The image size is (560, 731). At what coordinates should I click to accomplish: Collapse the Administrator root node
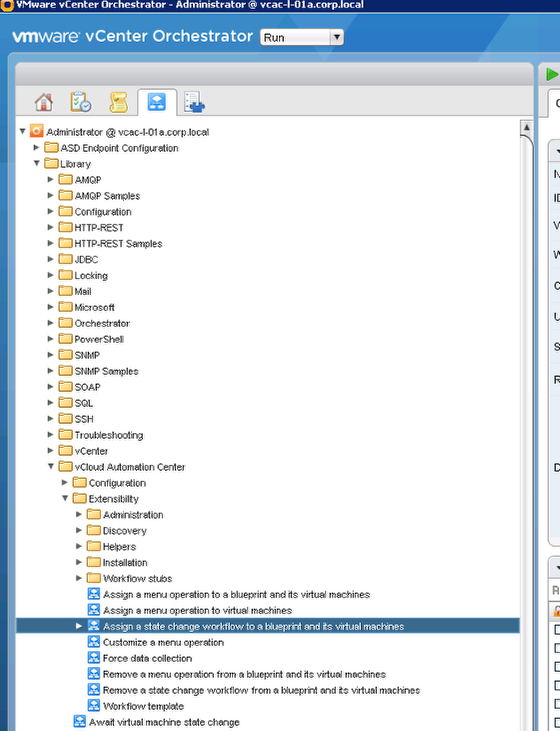point(22,131)
